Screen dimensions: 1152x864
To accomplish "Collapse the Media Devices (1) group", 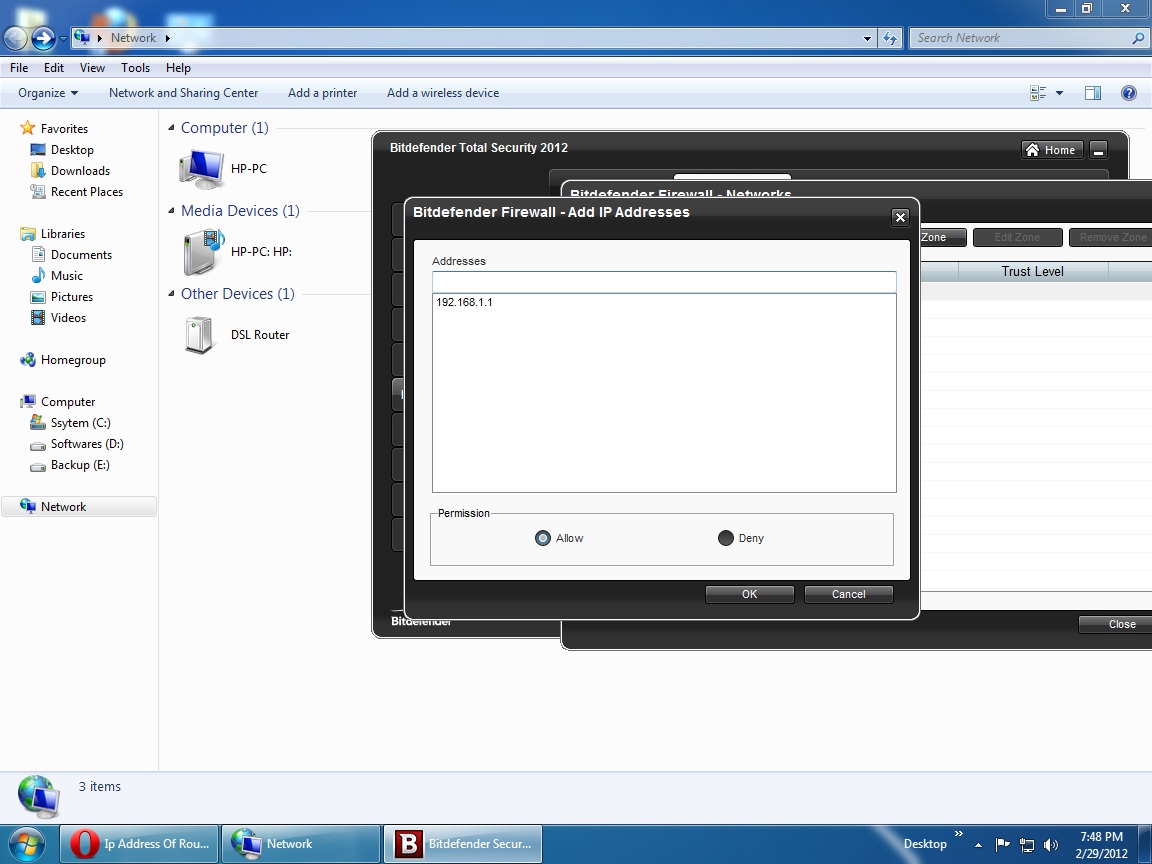I will point(171,211).
